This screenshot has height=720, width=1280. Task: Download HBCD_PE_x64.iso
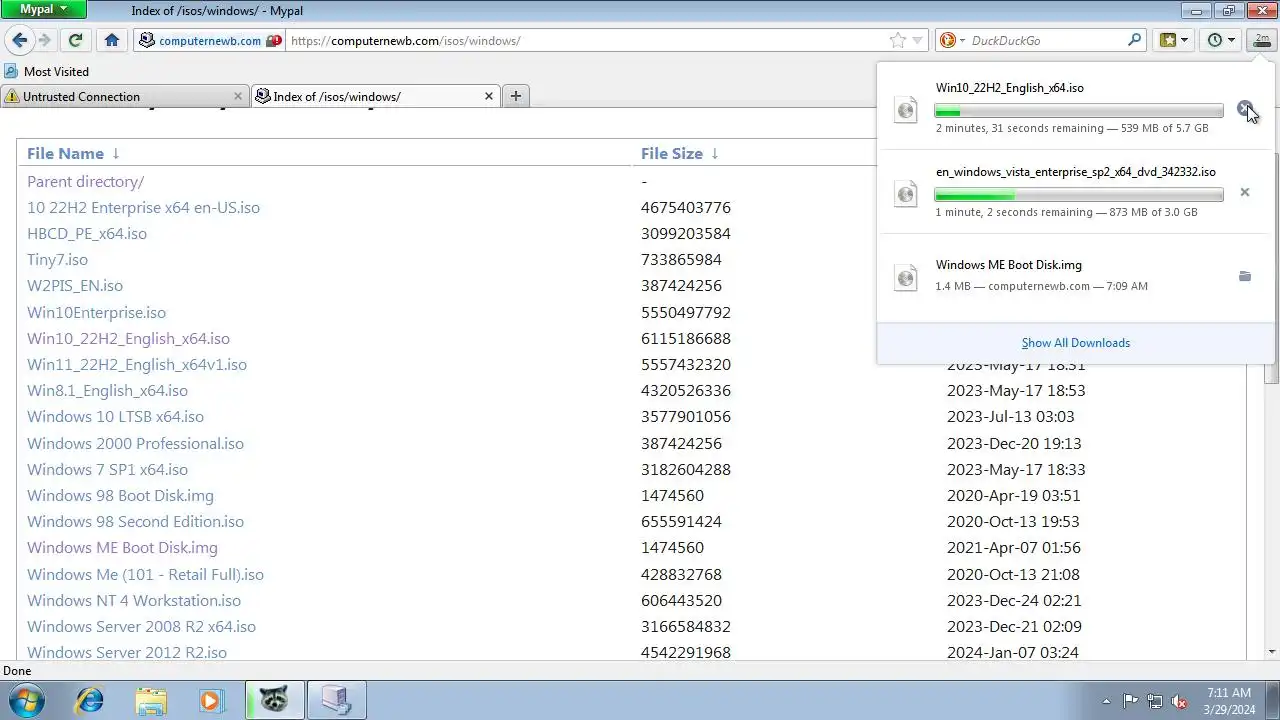[x=87, y=234]
